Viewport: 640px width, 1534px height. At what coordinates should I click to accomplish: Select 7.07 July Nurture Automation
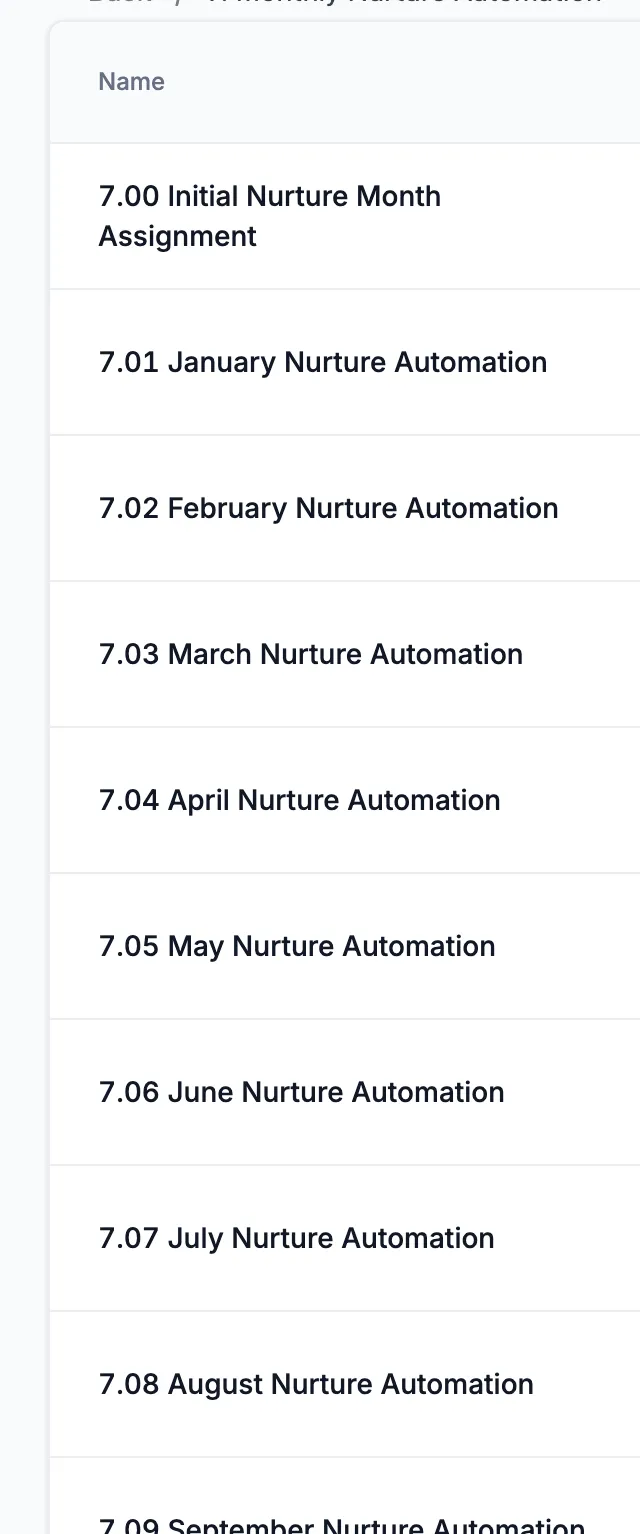296,1238
